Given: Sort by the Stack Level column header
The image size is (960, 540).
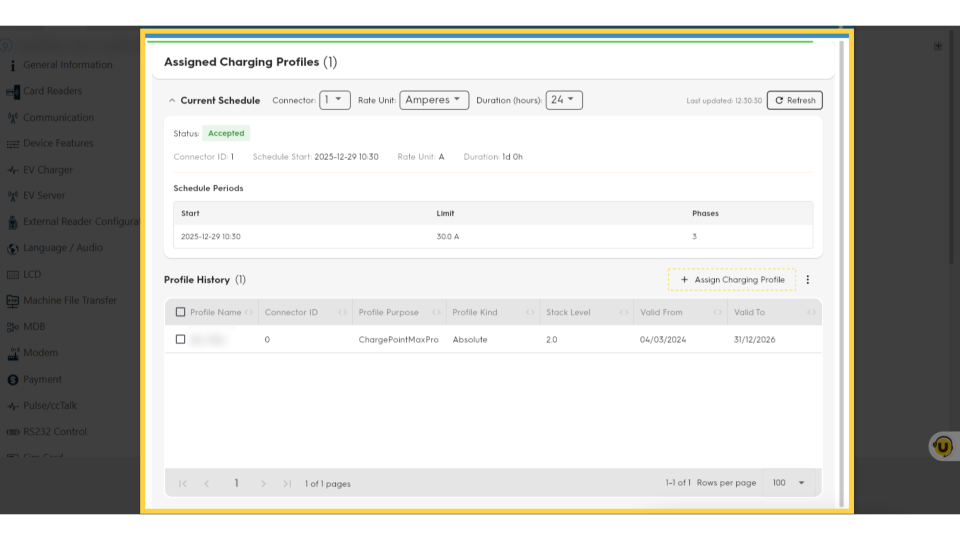Looking at the screenshot, I should 566,313.
